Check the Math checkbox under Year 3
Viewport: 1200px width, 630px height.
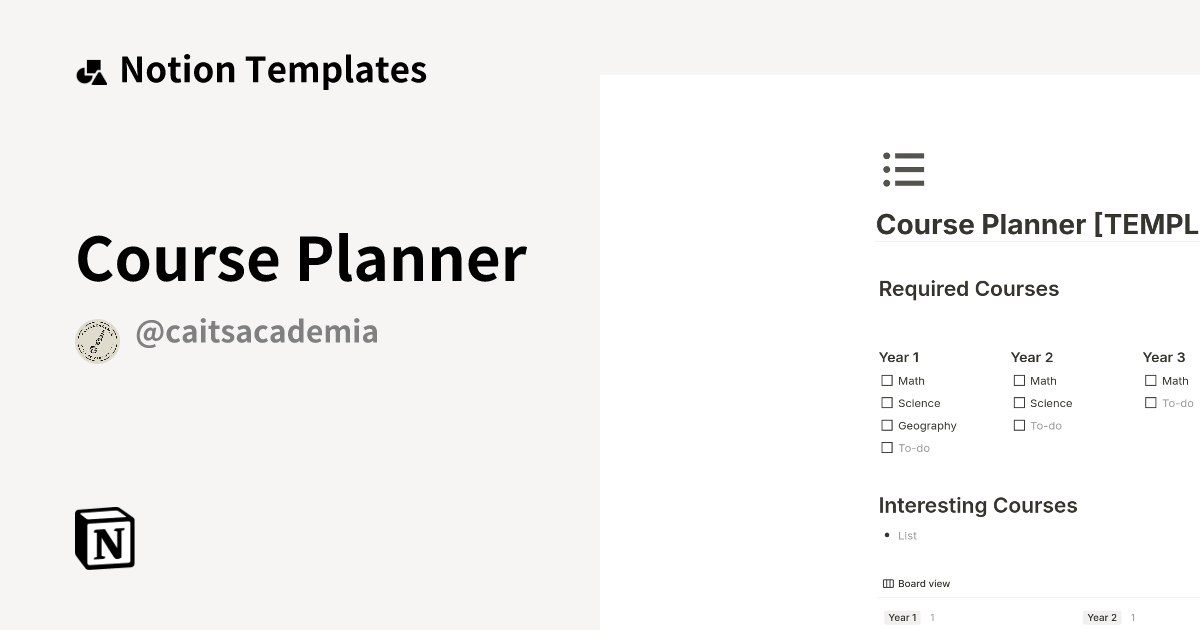(1150, 380)
